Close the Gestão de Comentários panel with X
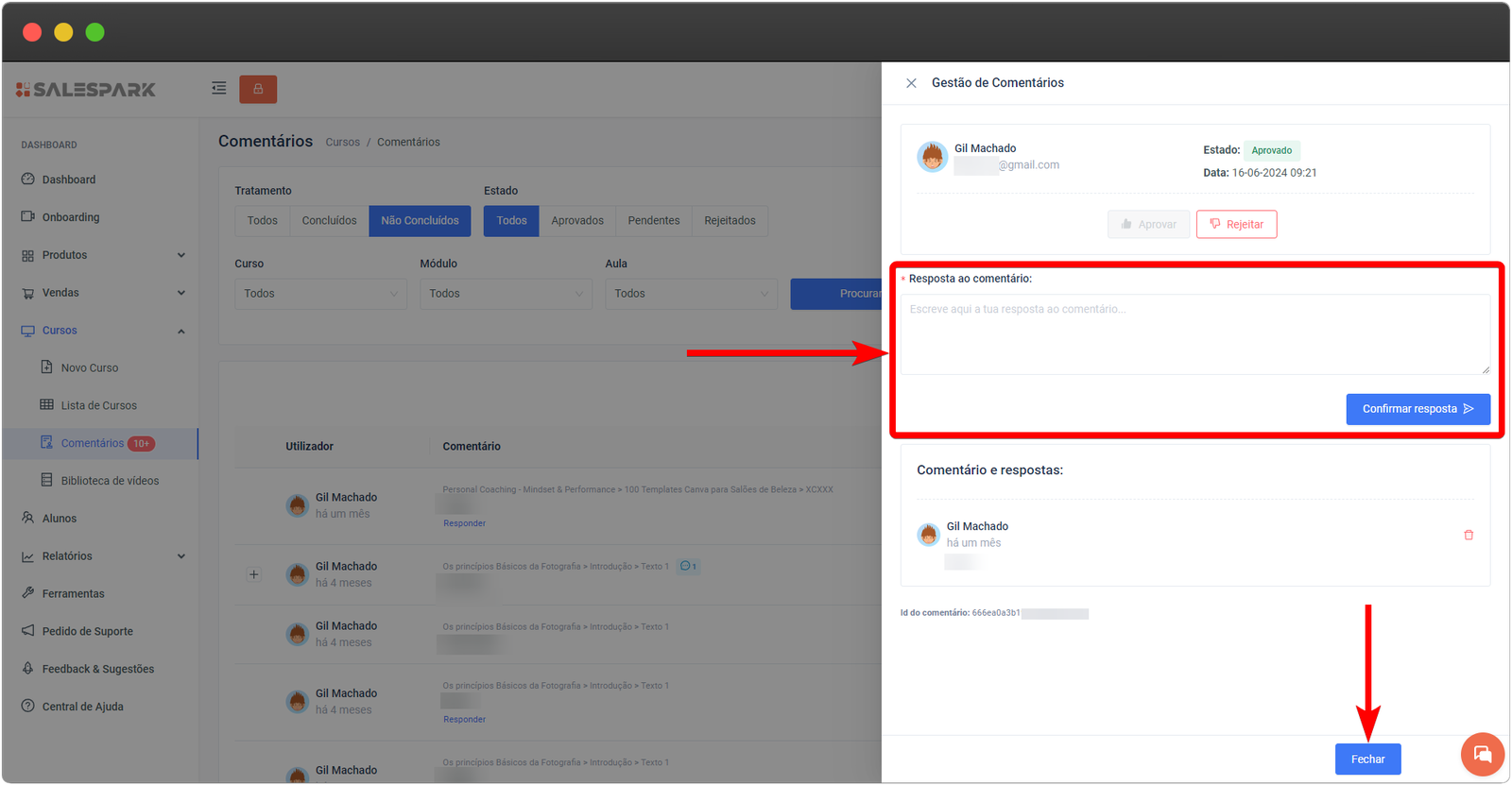 tap(911, 83)
